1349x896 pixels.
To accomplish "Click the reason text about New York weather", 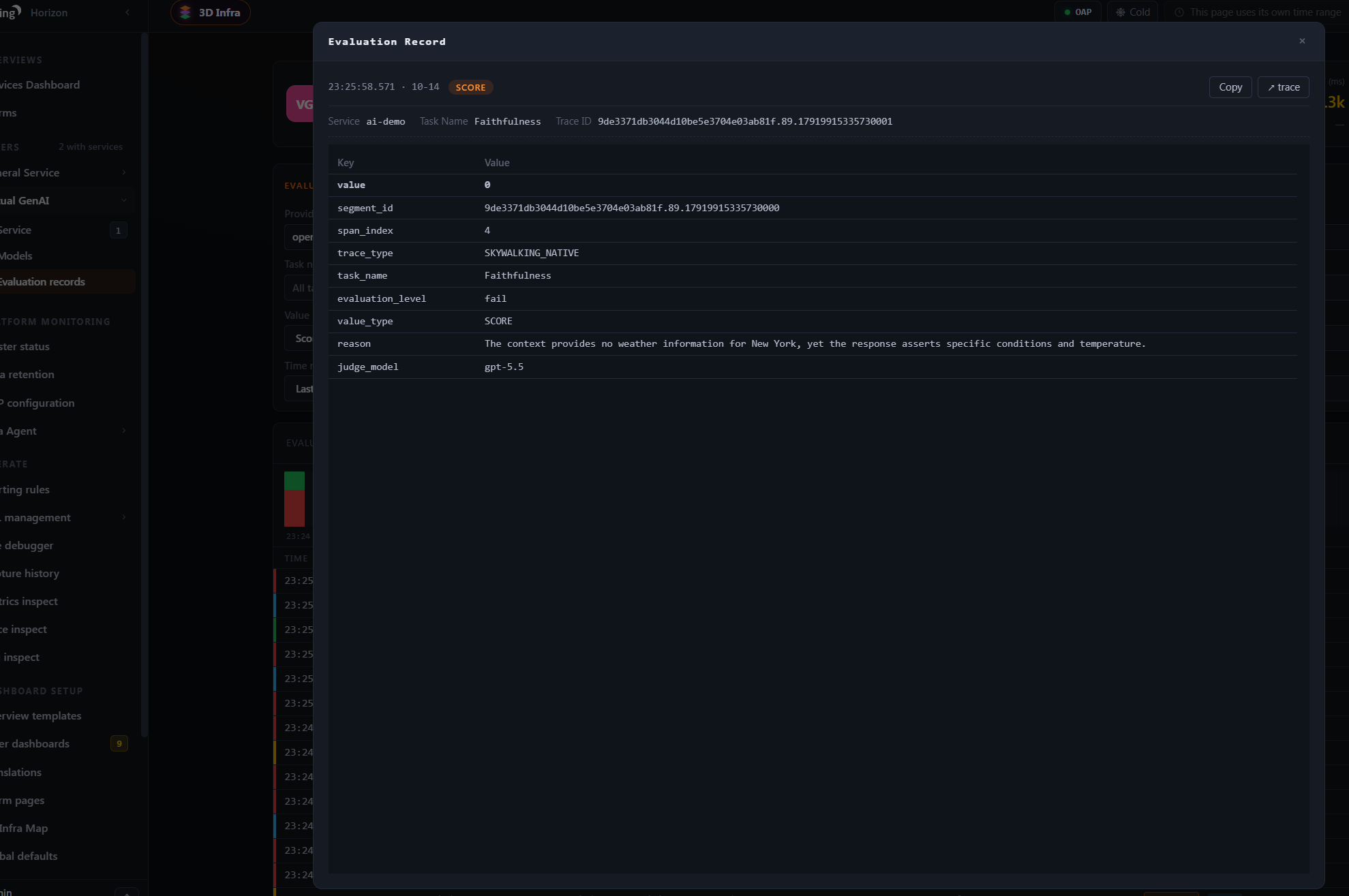I will tap(815, 343).
